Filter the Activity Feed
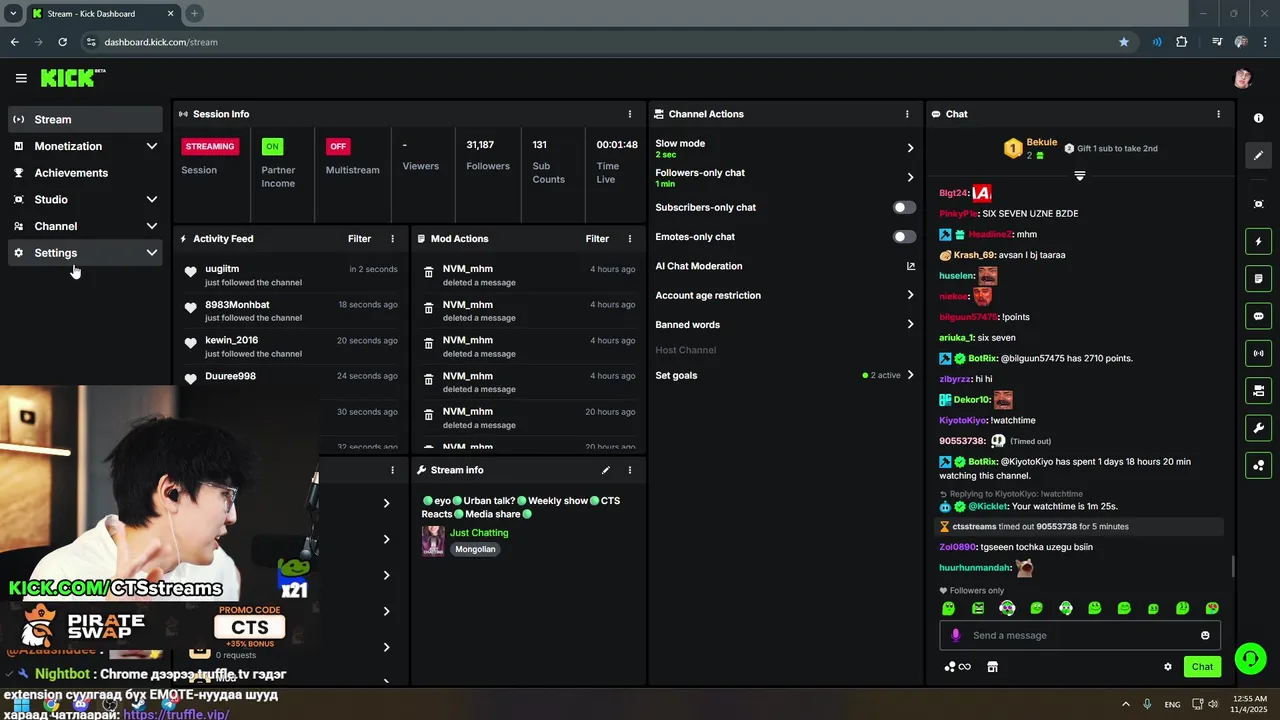Screen dimensions: 1280x720 tap(359, 239)
